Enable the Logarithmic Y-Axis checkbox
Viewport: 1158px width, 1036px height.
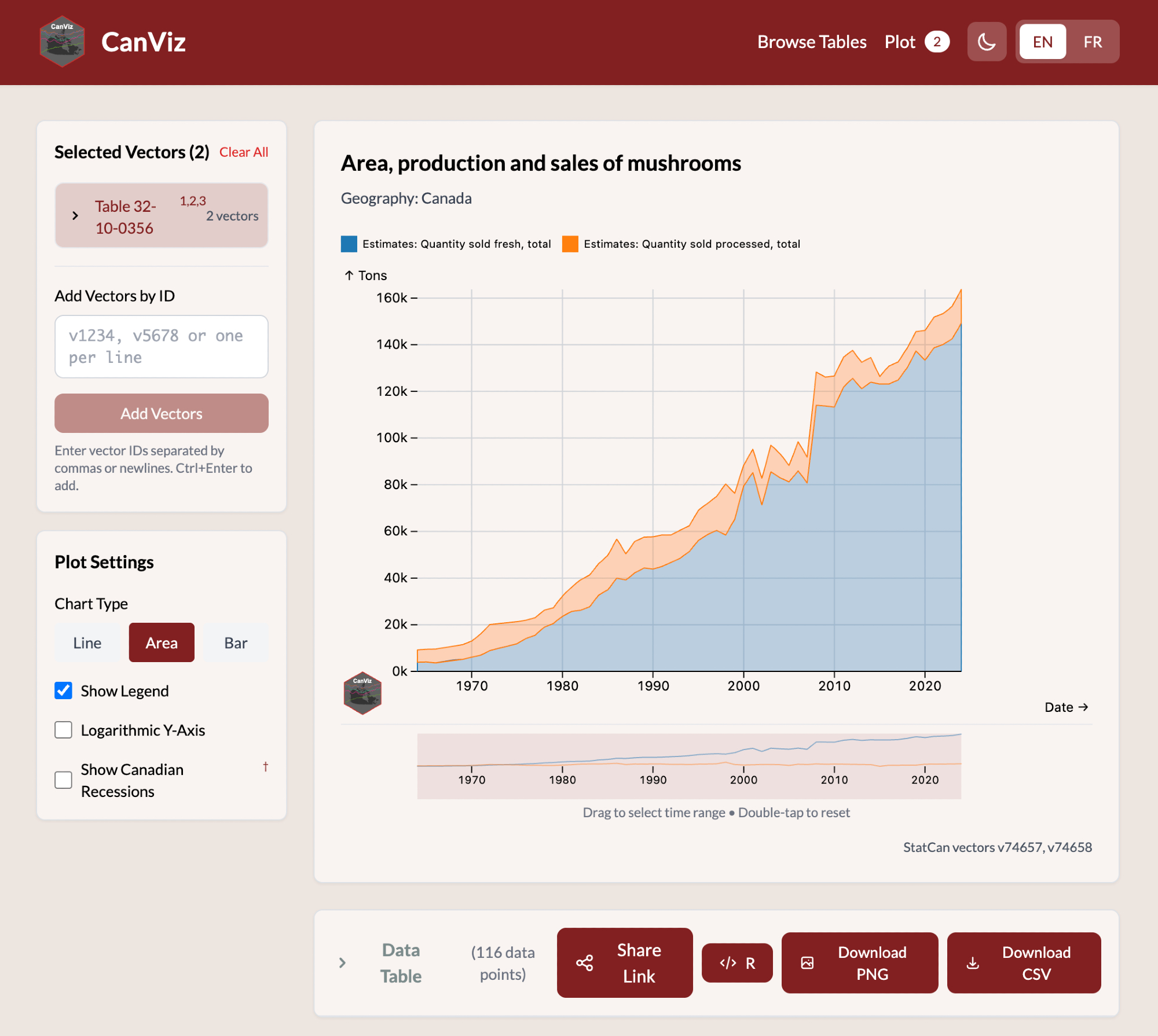(x=64, y=730)
